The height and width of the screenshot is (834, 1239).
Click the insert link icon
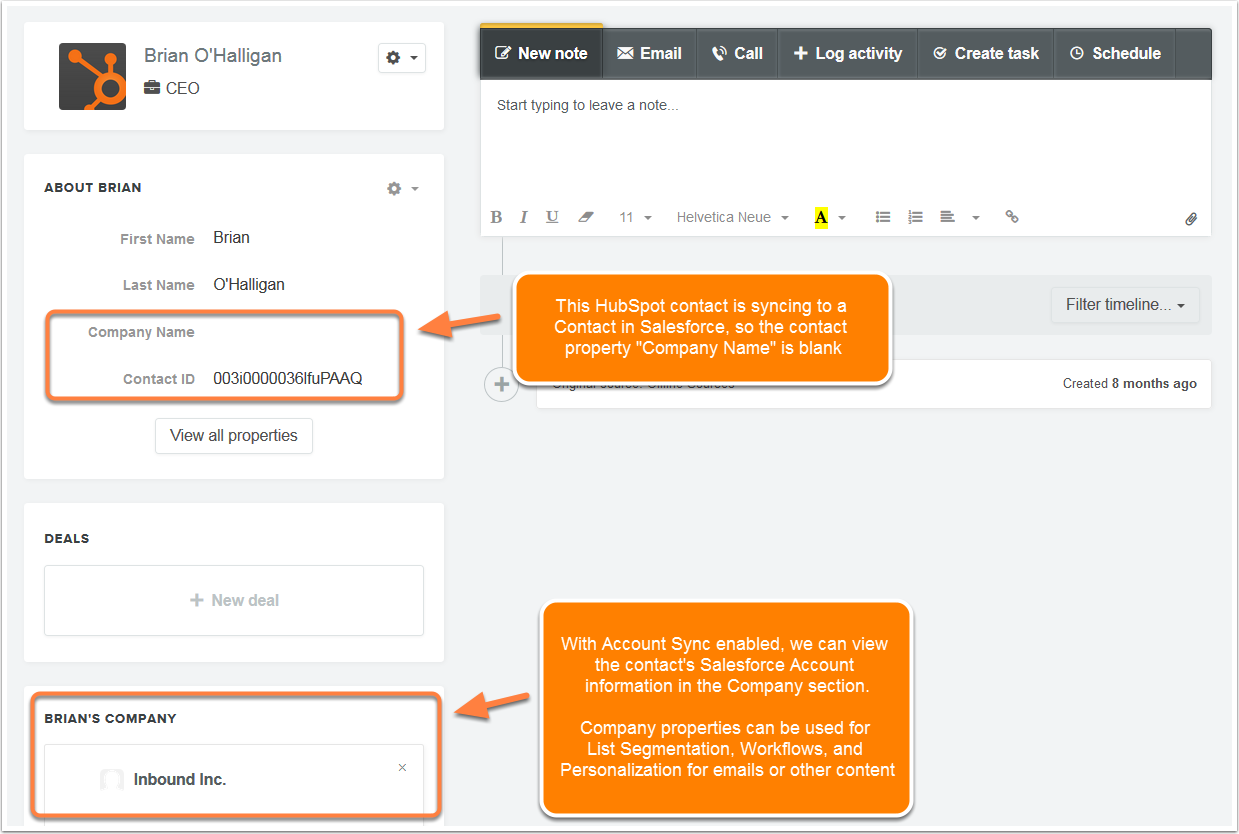tap(1012, 217)
